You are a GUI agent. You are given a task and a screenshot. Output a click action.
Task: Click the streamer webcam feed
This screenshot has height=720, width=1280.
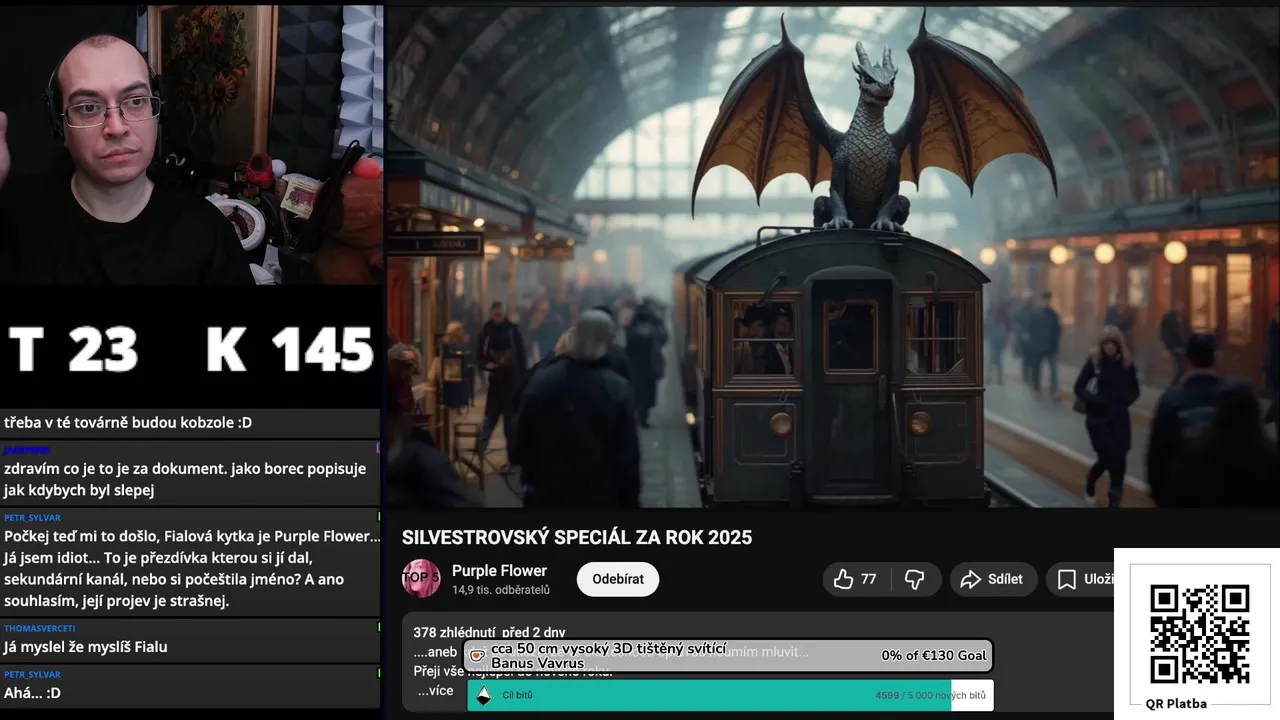tap(191, 145)
